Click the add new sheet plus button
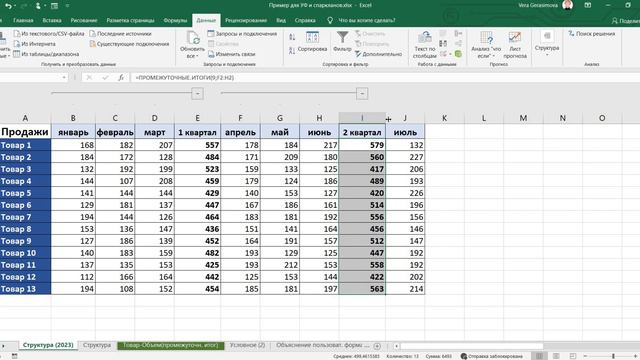 (377, 346)
